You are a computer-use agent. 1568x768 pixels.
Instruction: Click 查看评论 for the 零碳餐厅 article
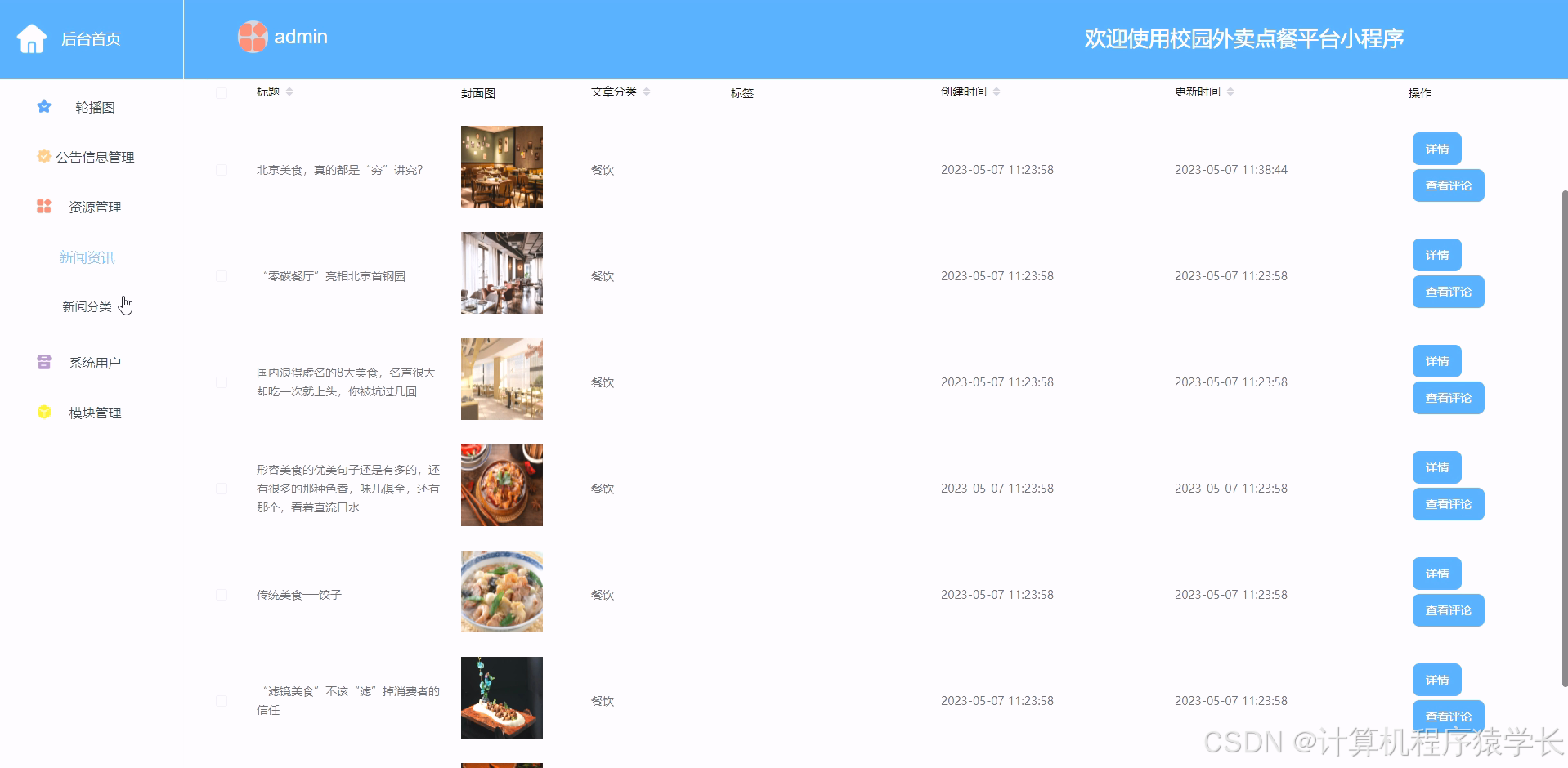click(x=1448, y=292)
